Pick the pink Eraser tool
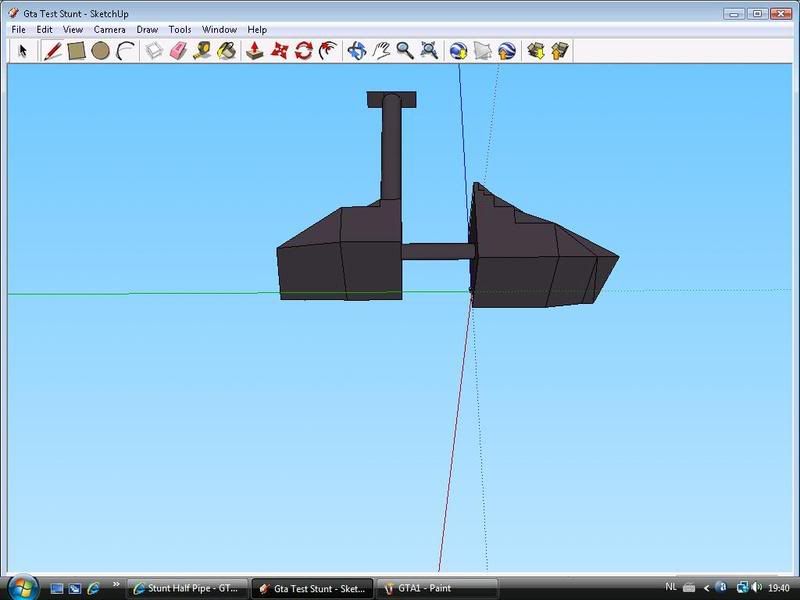Screen dimensions: 800x600 178,51
